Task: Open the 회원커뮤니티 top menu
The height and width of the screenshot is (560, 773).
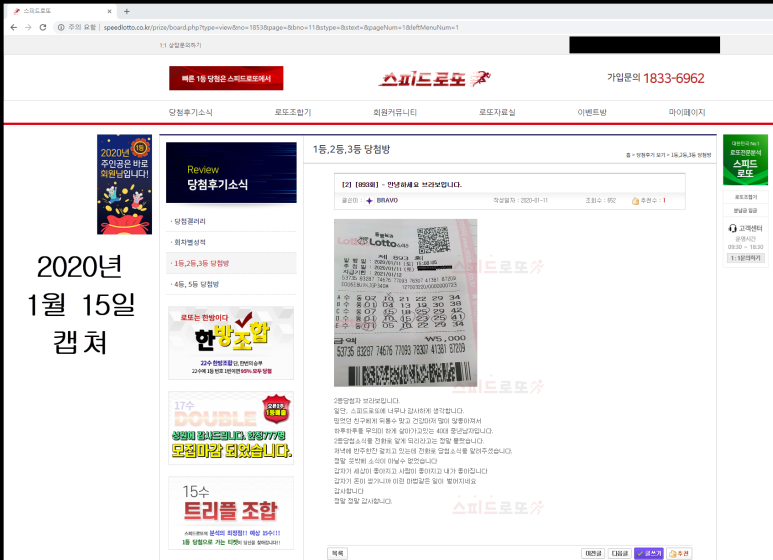Action: (x=395, y=112)
